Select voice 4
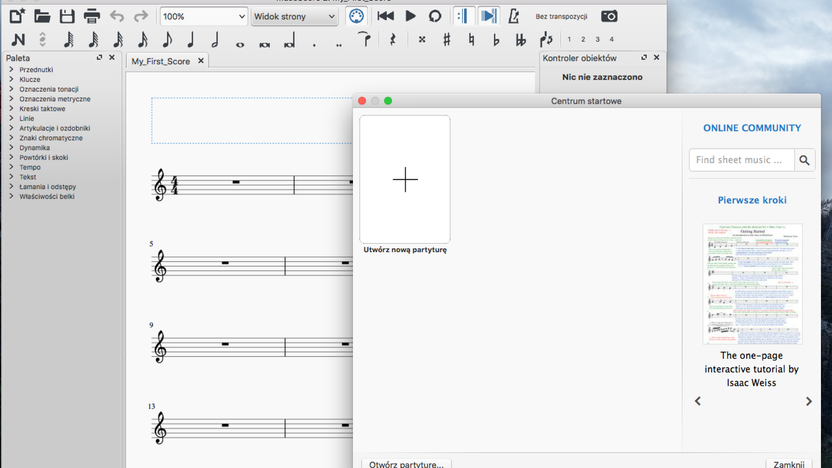832x468 pixels. tap(611, 39)
